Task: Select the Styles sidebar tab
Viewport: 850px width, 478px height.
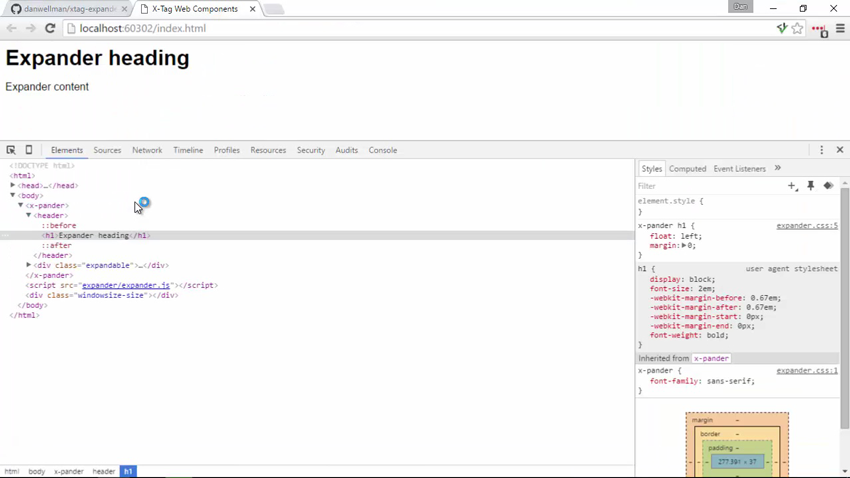Action: coord(652,169)
